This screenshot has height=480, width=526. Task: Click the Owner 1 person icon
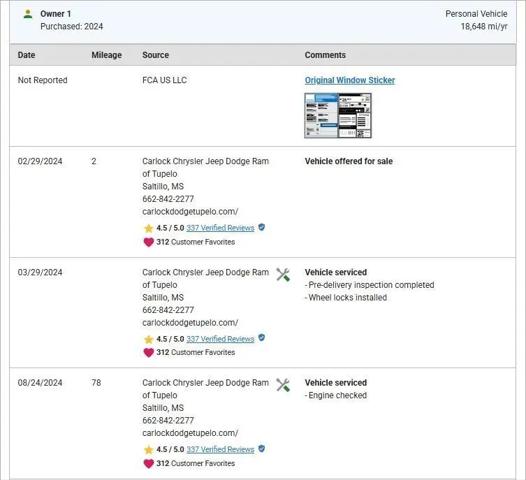28,14
